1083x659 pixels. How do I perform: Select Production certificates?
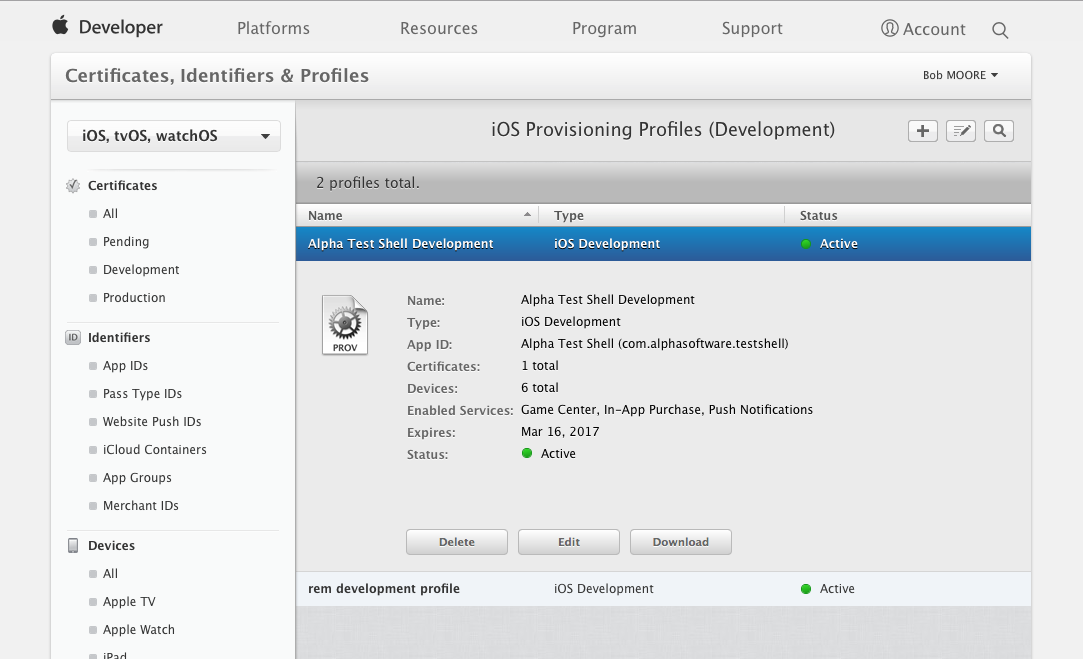coord(134,298)
